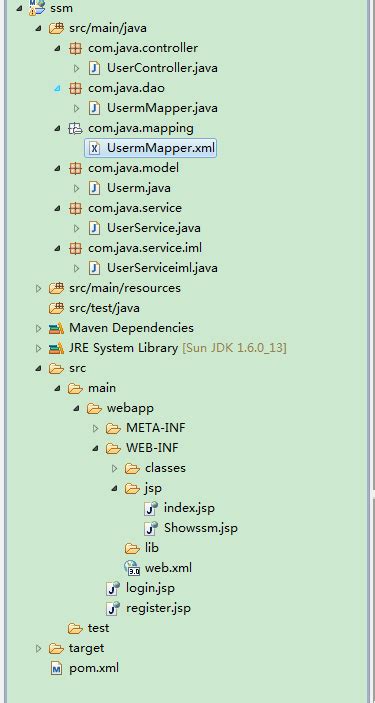This screenshot has height=703, width=375.
Task: Select the UserServiceiml.java label
Action: 162,268
